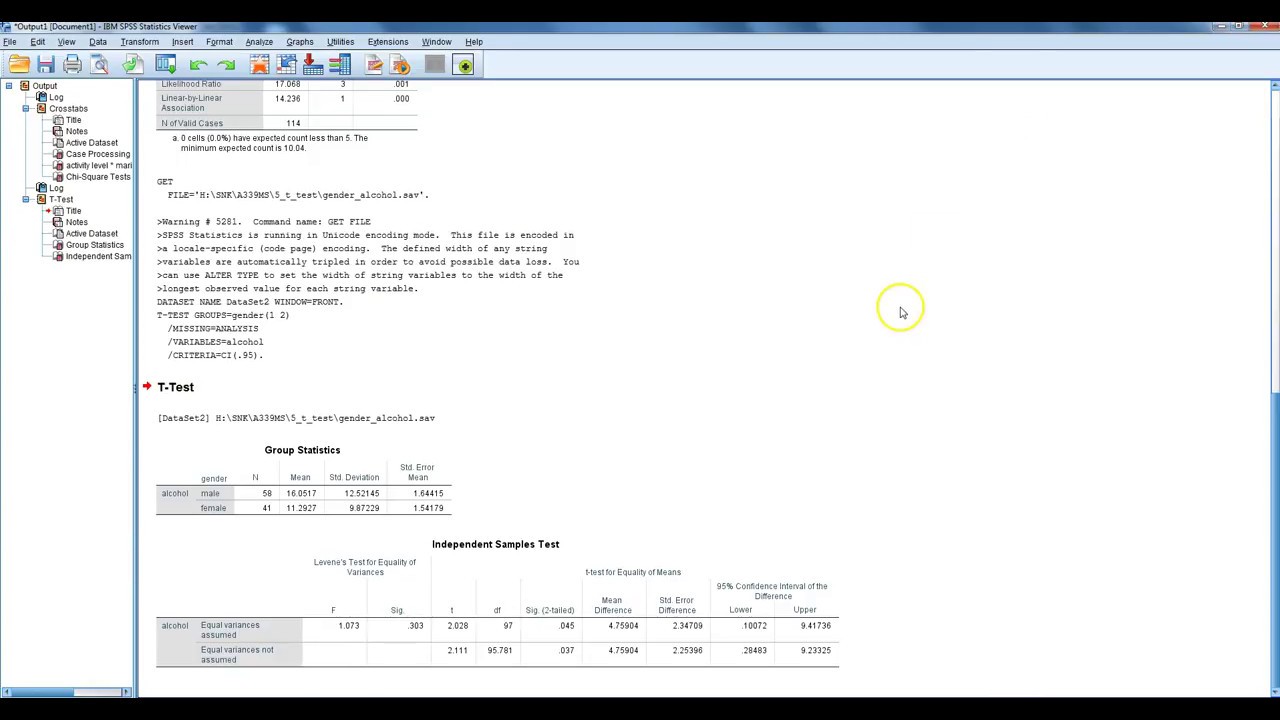This screenshot has width=1280, height=720.
Task: Open the Graphs menu
Action: click(300, 42)
